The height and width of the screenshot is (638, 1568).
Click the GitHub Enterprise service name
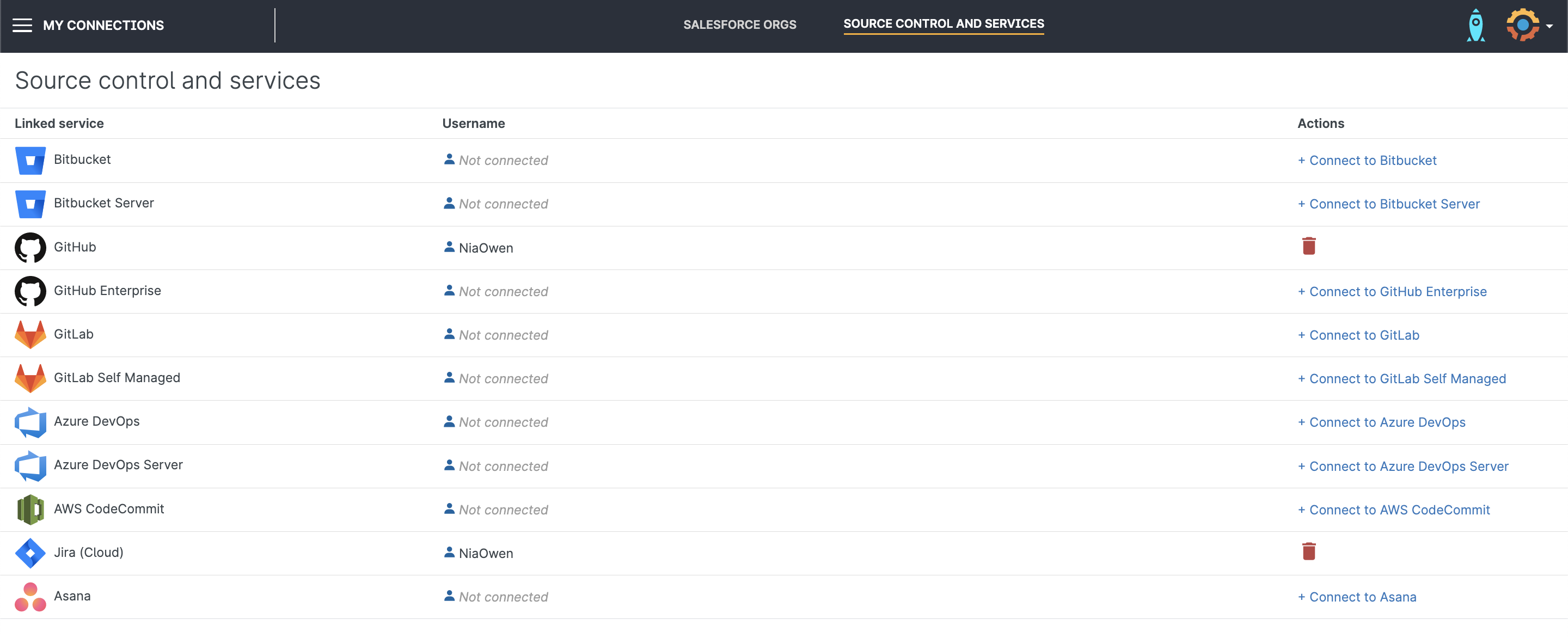click(108, 290)
